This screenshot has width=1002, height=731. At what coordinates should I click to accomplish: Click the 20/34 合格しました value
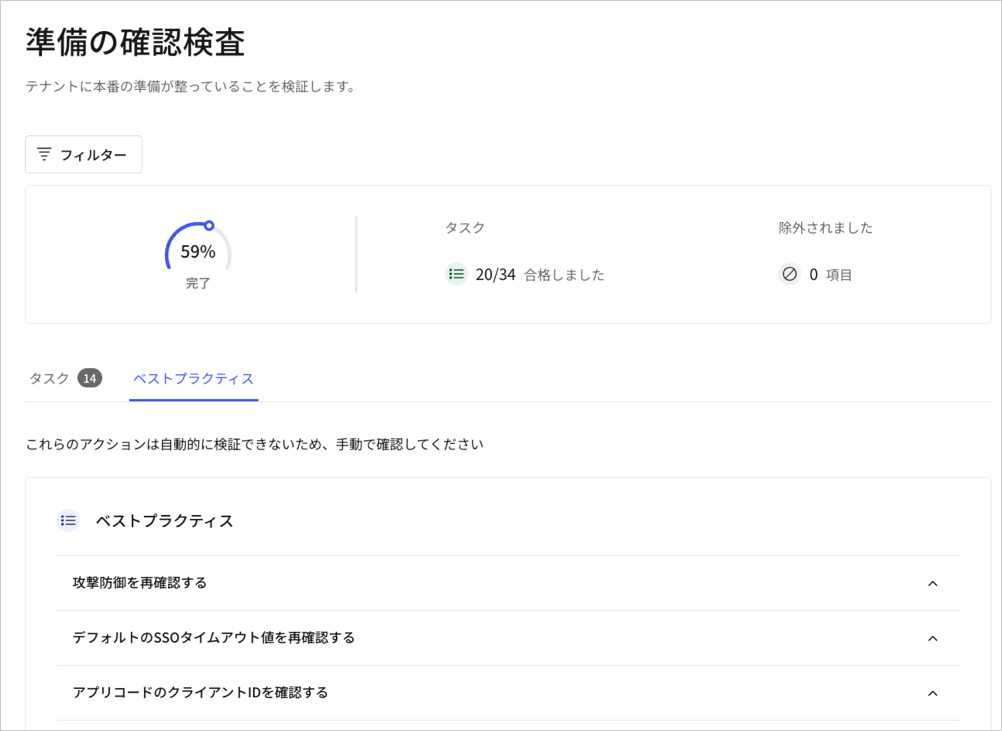[x=540, y=275]
